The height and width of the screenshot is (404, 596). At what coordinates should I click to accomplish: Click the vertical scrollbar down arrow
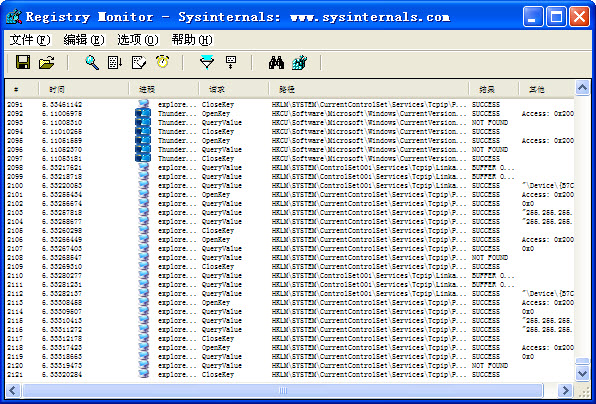[582, 373]
